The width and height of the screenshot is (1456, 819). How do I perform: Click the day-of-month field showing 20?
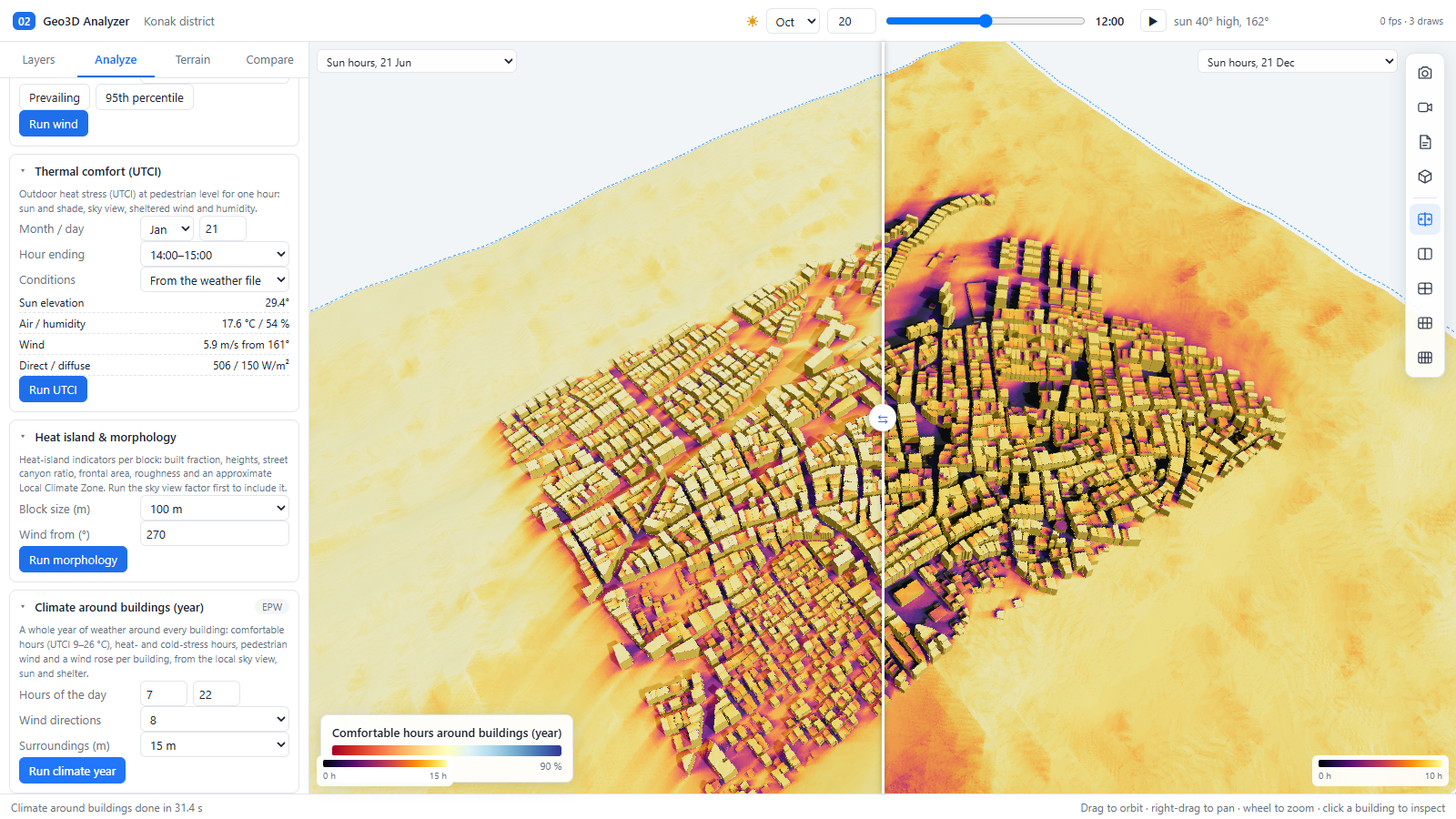pos(851,21)
